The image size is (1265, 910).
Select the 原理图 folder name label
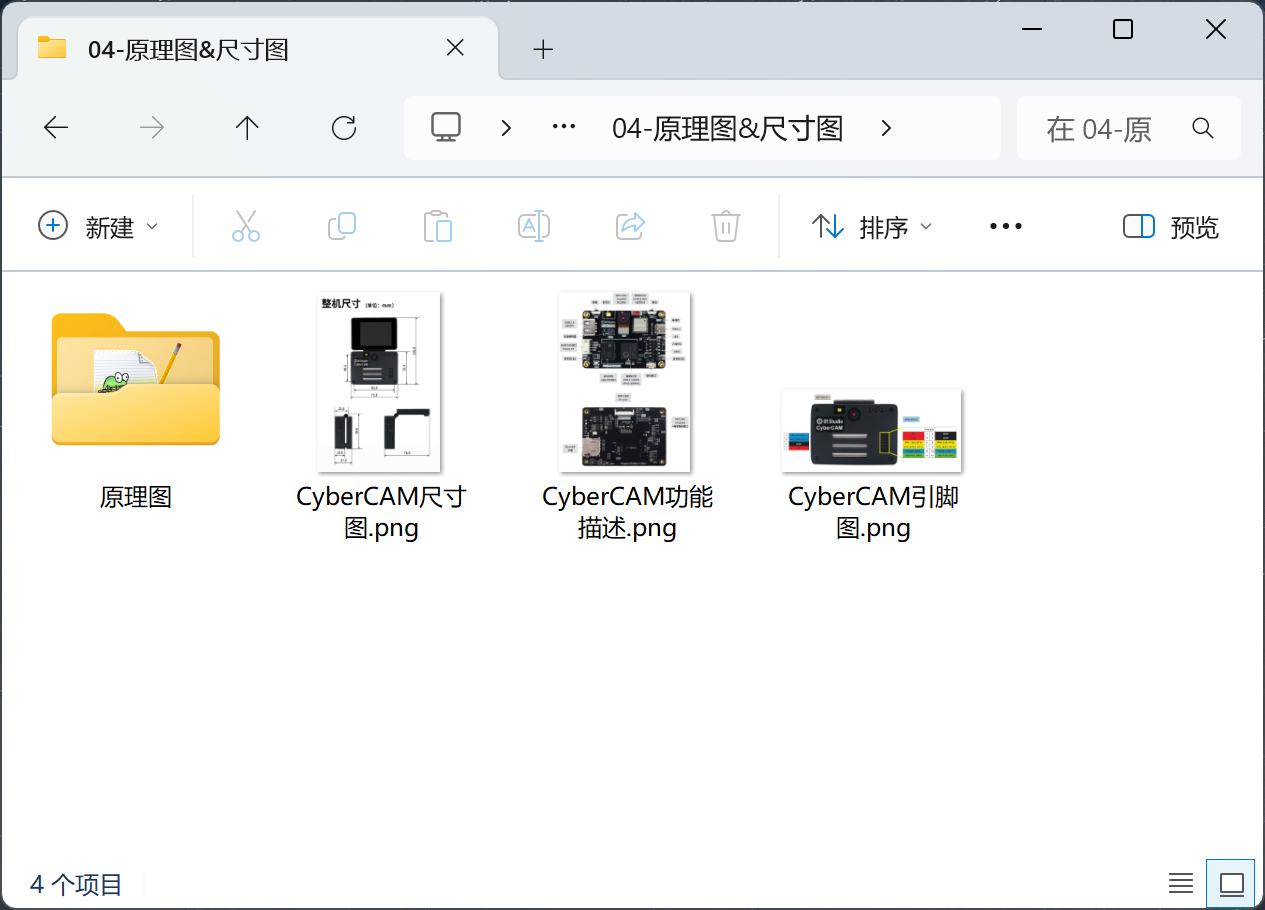[x=136, y=497]
